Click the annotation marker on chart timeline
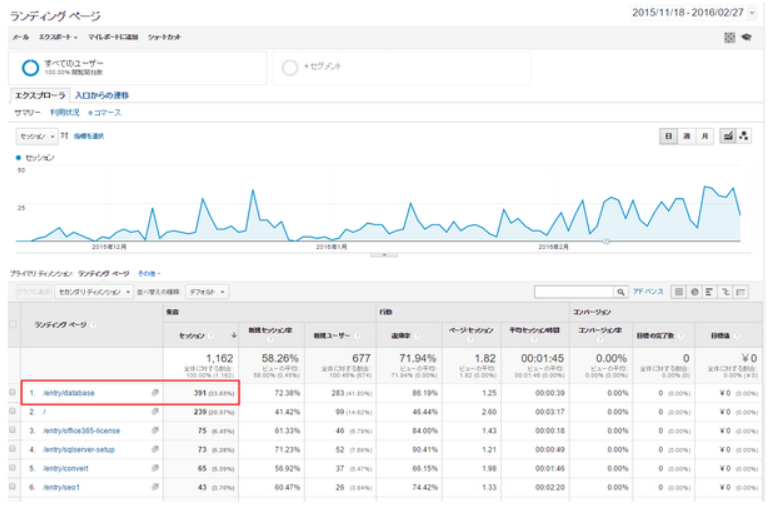 [x=606, y=241]
